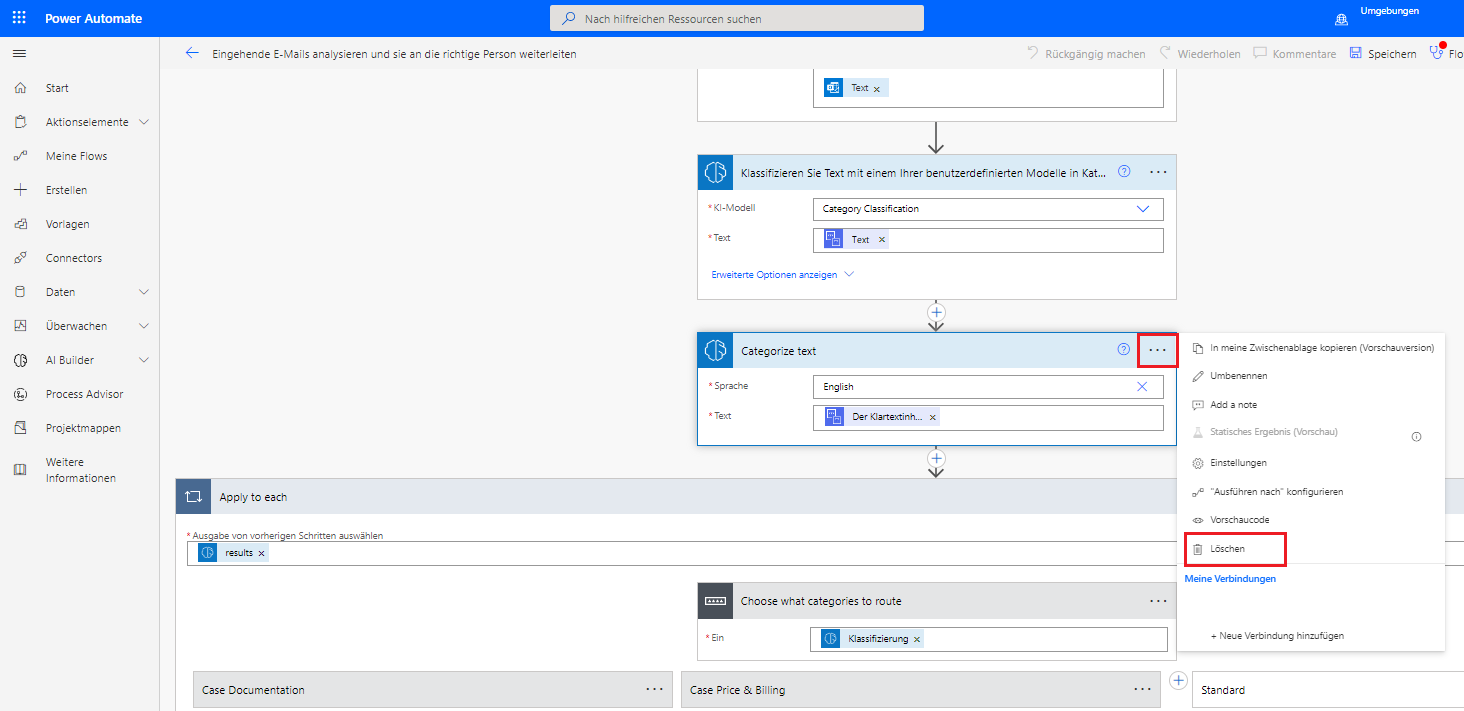
Task: Expand the Aktionselemente chevron
Action: (144, 122)
